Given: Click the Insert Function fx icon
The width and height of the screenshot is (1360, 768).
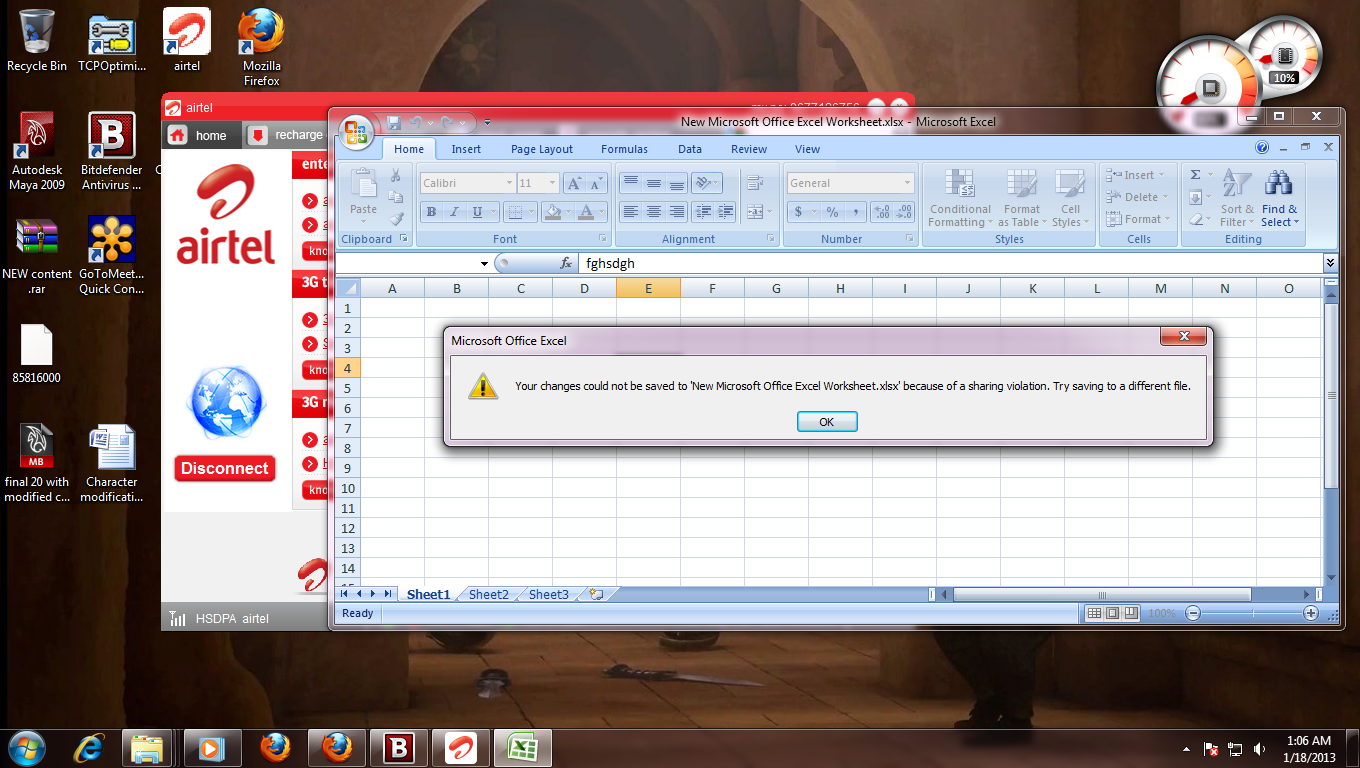Looking at the screenshot, I should click(x=566, y=263).
